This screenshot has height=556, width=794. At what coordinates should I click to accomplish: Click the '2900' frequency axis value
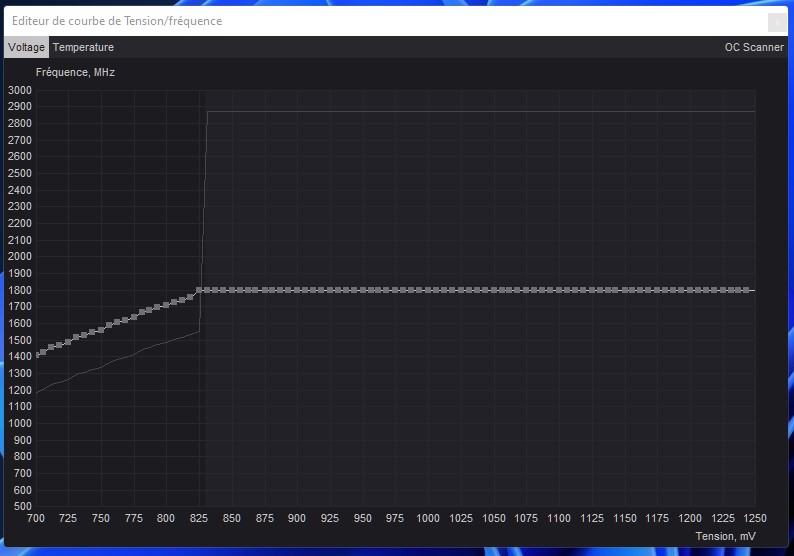(20, 107)
